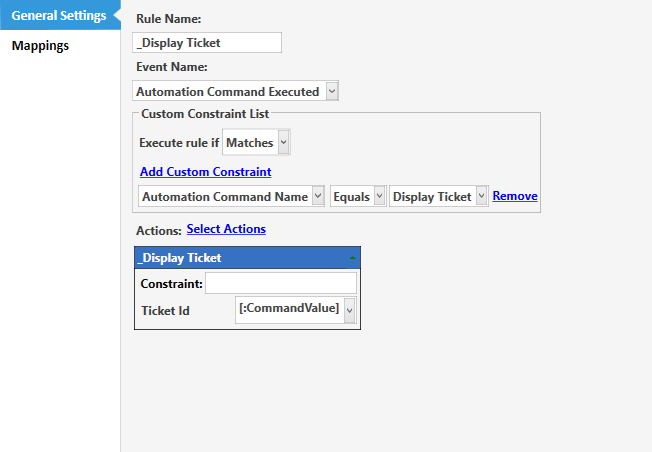The width and height of the screenshot is (652, 452).
Task: Click the "Actions:" label
Action: pos(158,231)
